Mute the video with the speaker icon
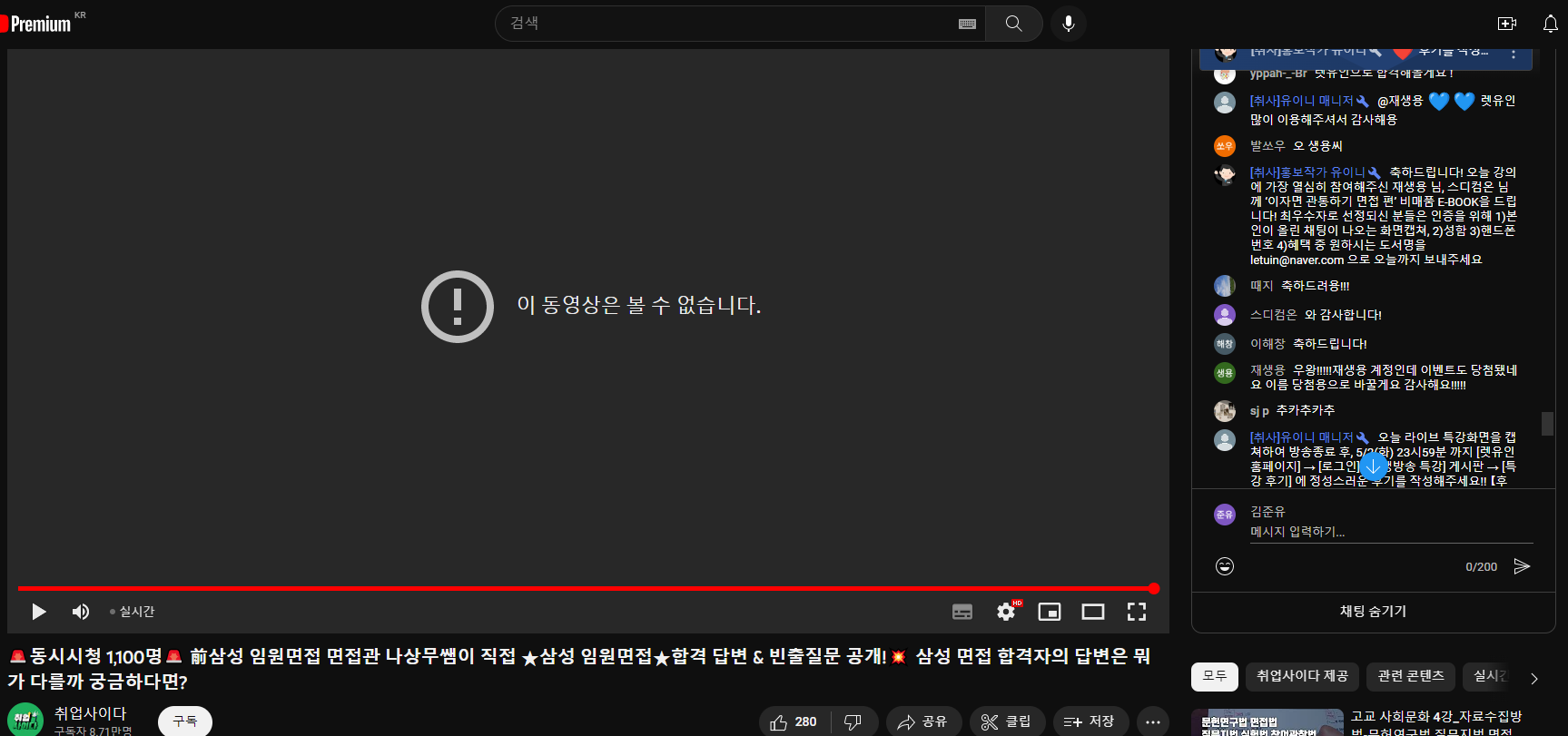 pyautogui.click(x=81, y=612)
